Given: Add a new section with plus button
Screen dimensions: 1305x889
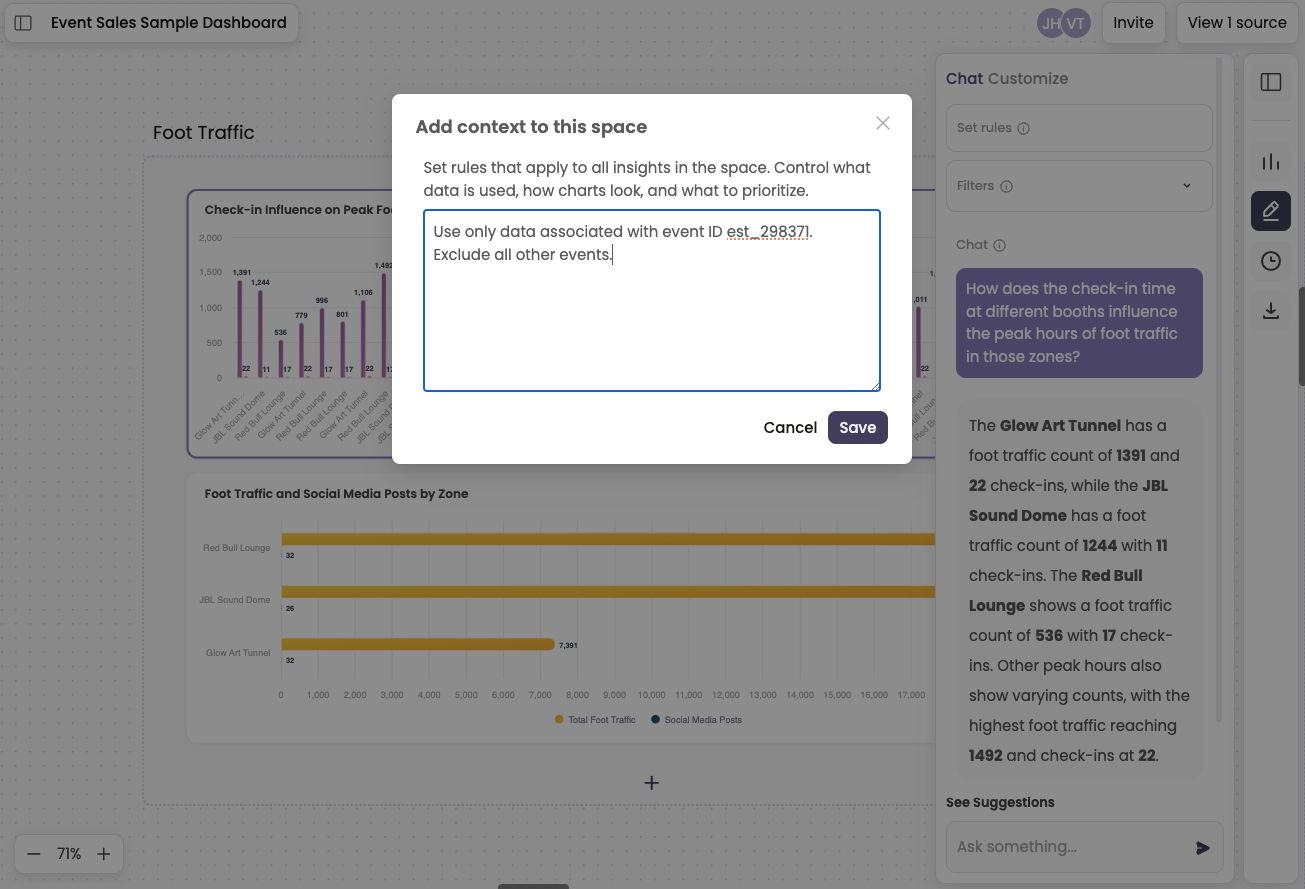Looking at the screenshot, I should (x=651, y=783).
